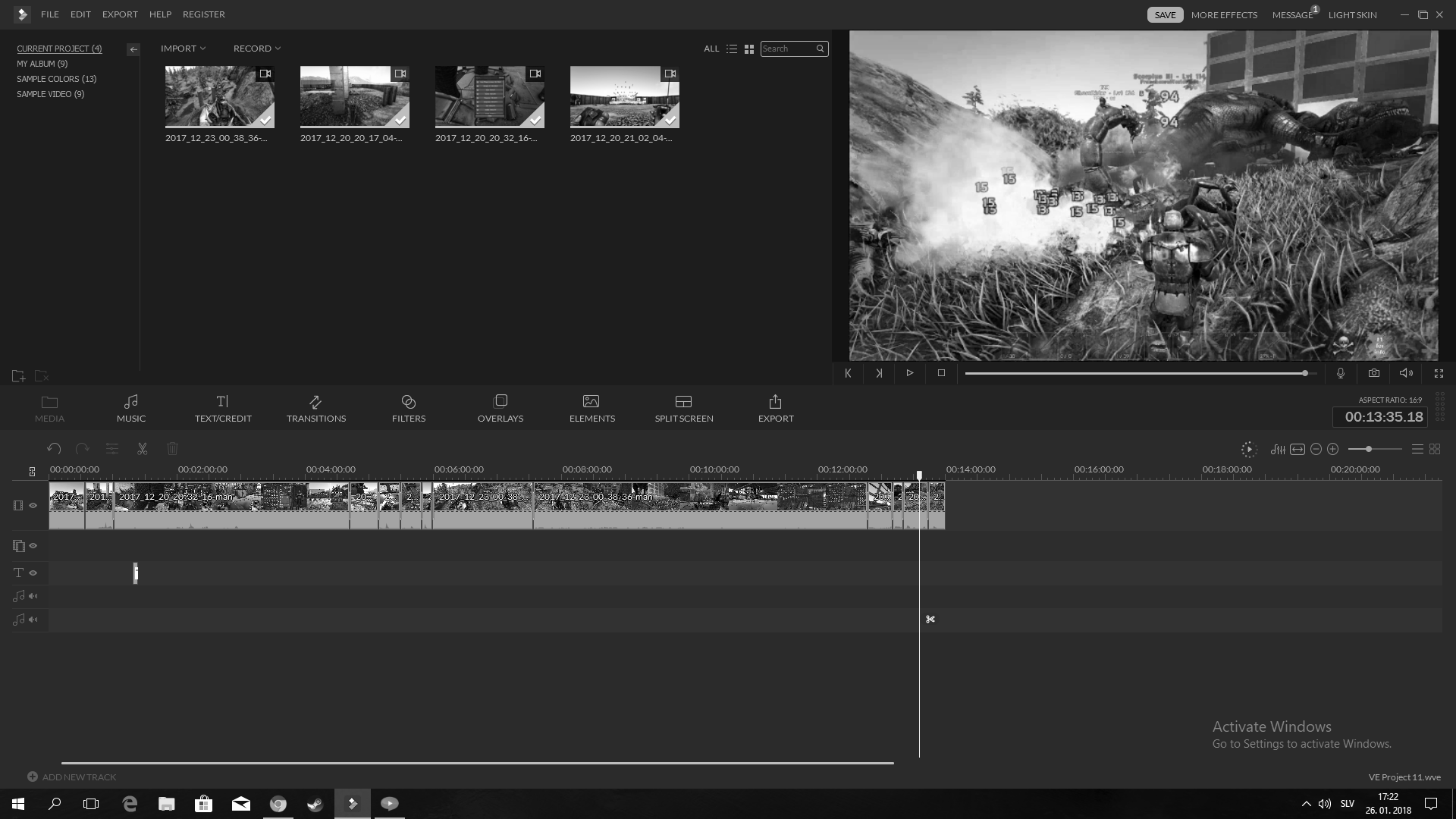The height and width of the screenshot is (819, 1456).
Task: Open the Transitions panel
Action: 315,408
